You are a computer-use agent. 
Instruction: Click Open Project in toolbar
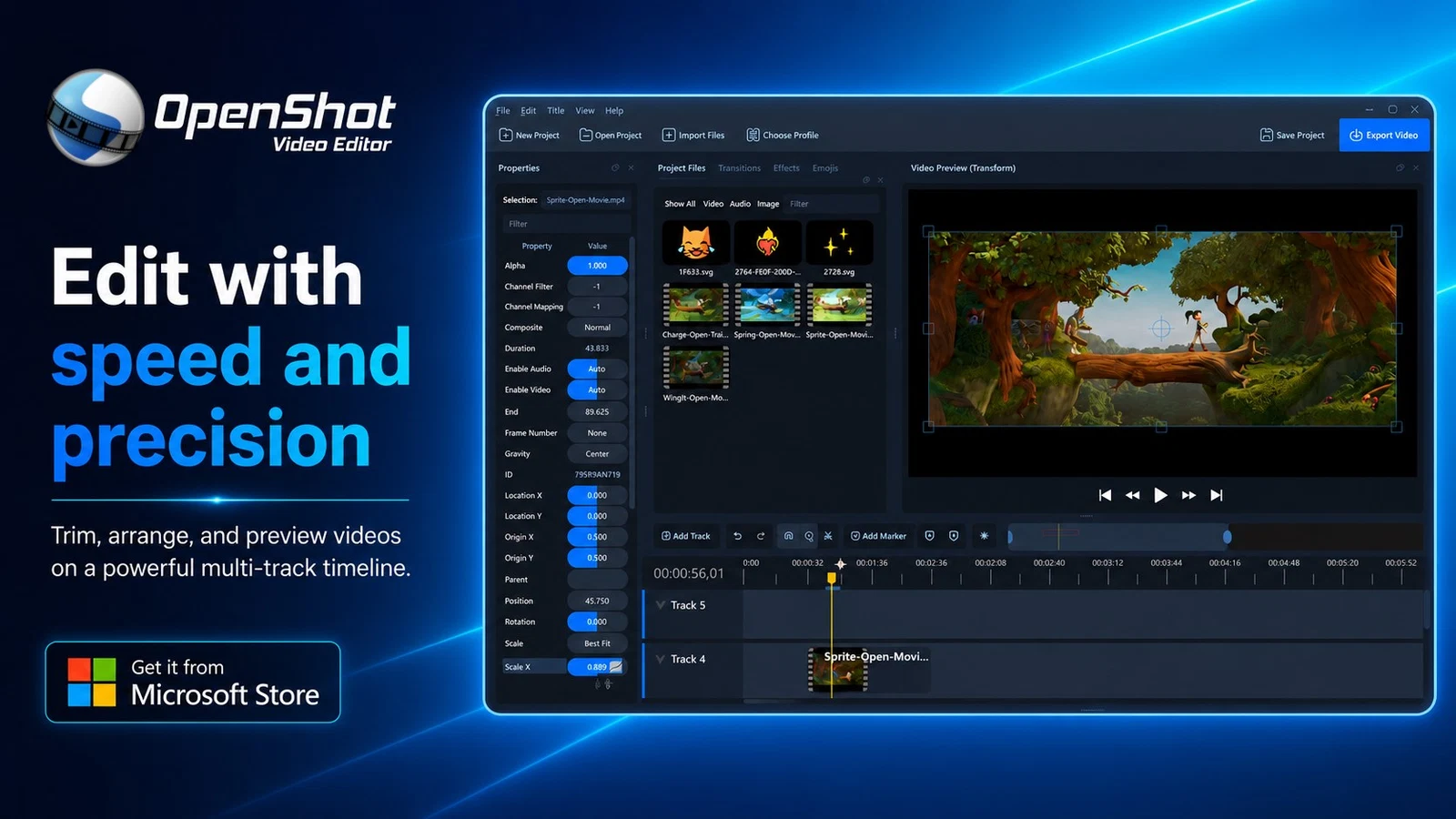[x=611, y=136]
